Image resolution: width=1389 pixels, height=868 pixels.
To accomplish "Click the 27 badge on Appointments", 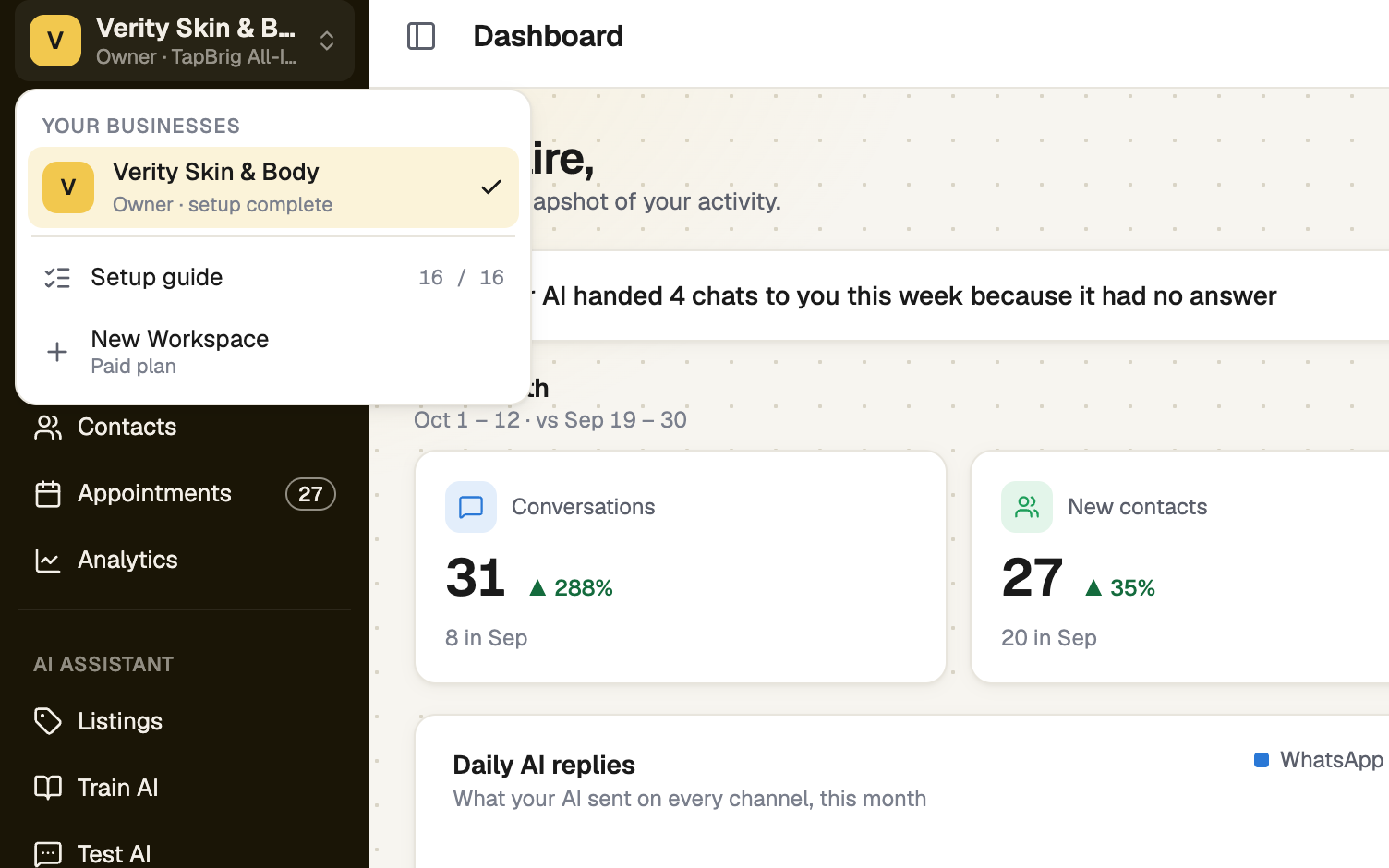I will pos(310,494).
